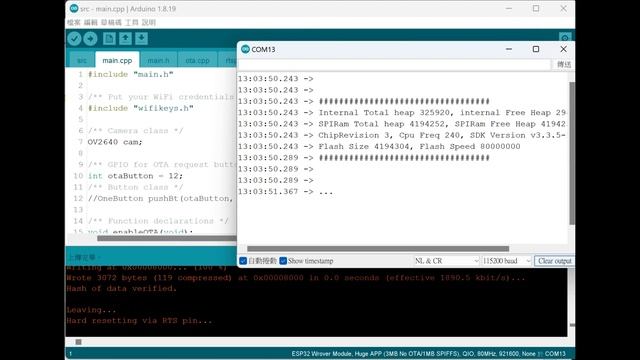Screen dimensions: 640x360
Task: Open the 115200 baud rate dropdown
Action: (x=507, y=261)
